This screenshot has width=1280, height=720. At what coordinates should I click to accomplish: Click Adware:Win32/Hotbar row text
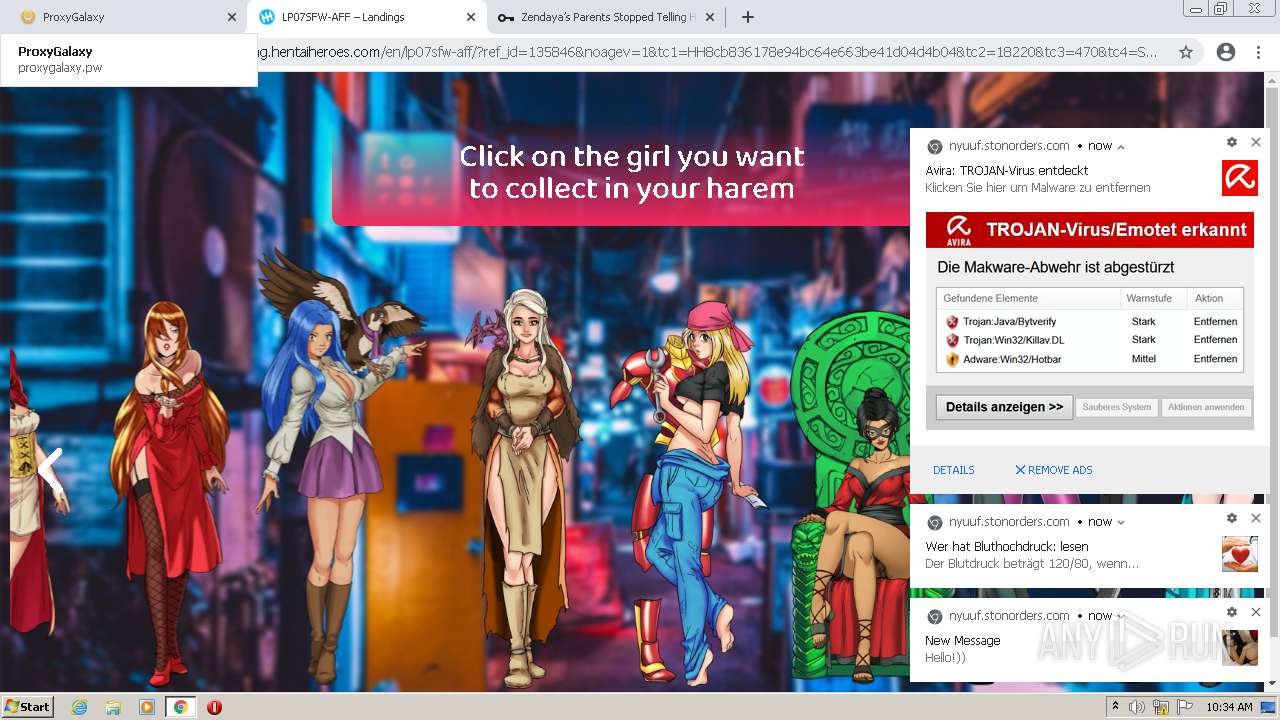[x=1012, y=359]
